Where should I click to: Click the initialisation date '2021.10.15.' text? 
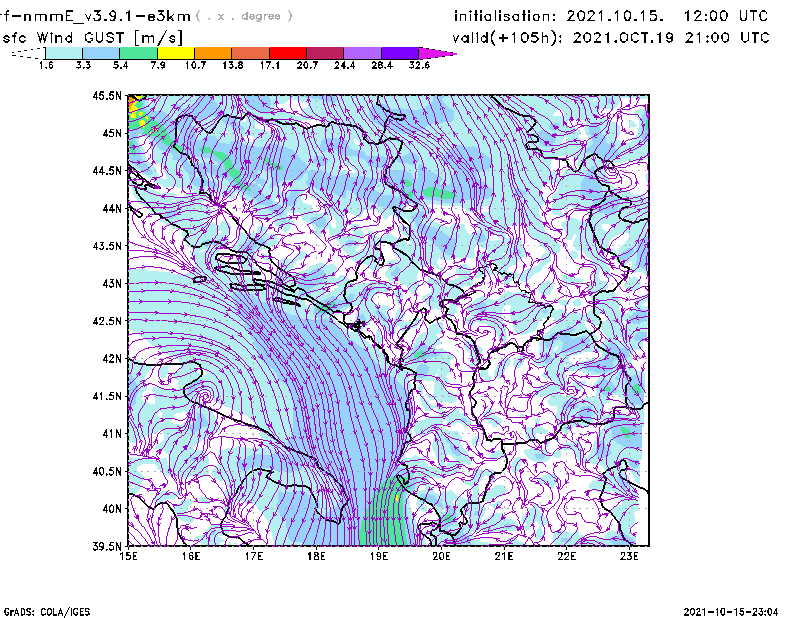pos(615,16)
